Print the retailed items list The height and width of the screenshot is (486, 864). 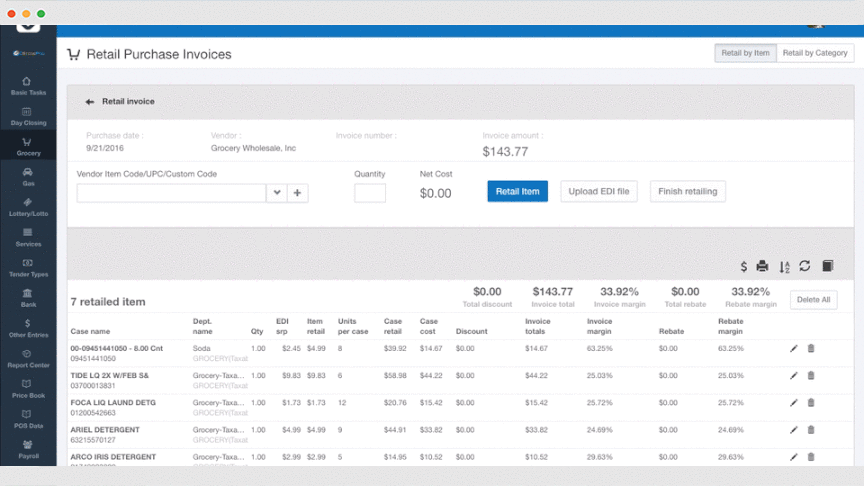click(x=762, y=267)
